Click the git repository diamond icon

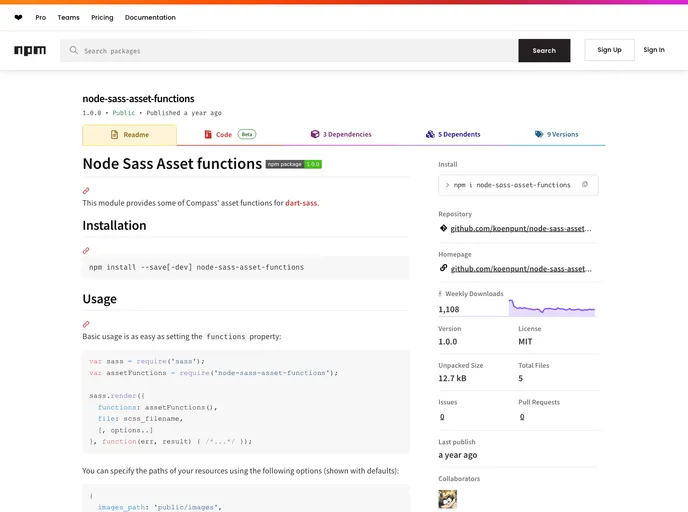[443, 228]
